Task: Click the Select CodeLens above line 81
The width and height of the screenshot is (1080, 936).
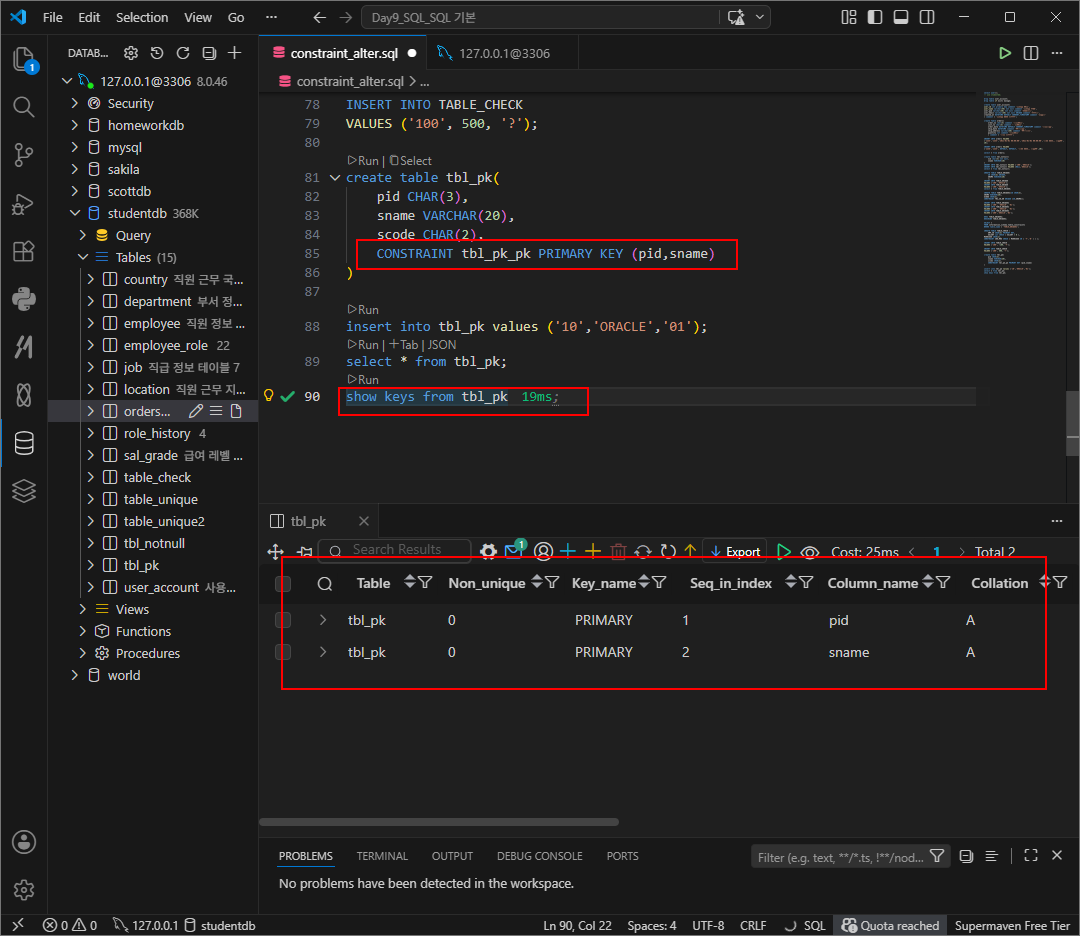Action: 411,160
